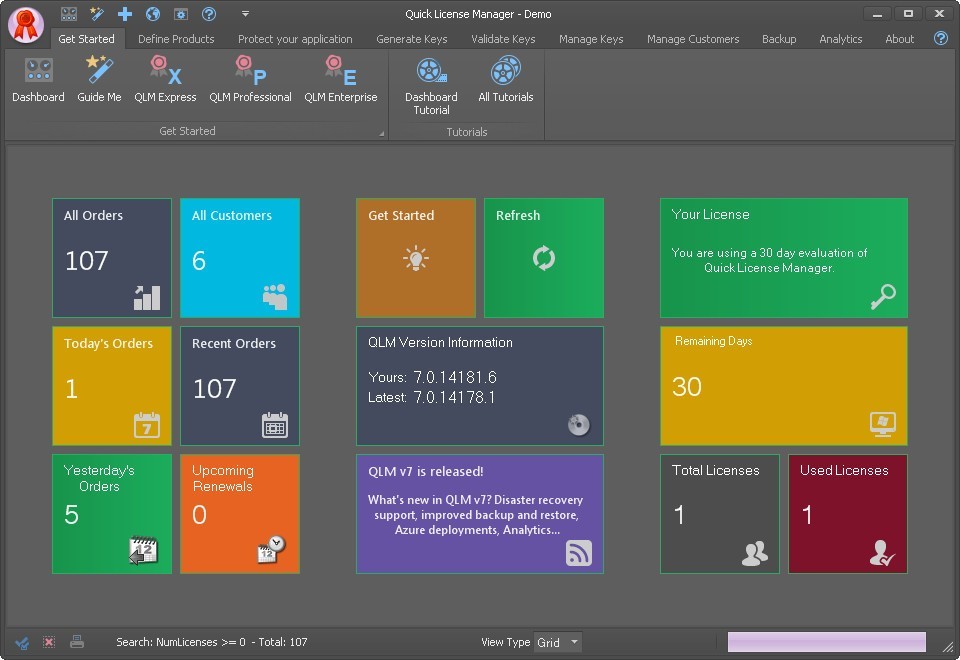Expand the Get Started group launcher
The height and width of the screenshot is (660, 960).
click(x=381, y=133)
